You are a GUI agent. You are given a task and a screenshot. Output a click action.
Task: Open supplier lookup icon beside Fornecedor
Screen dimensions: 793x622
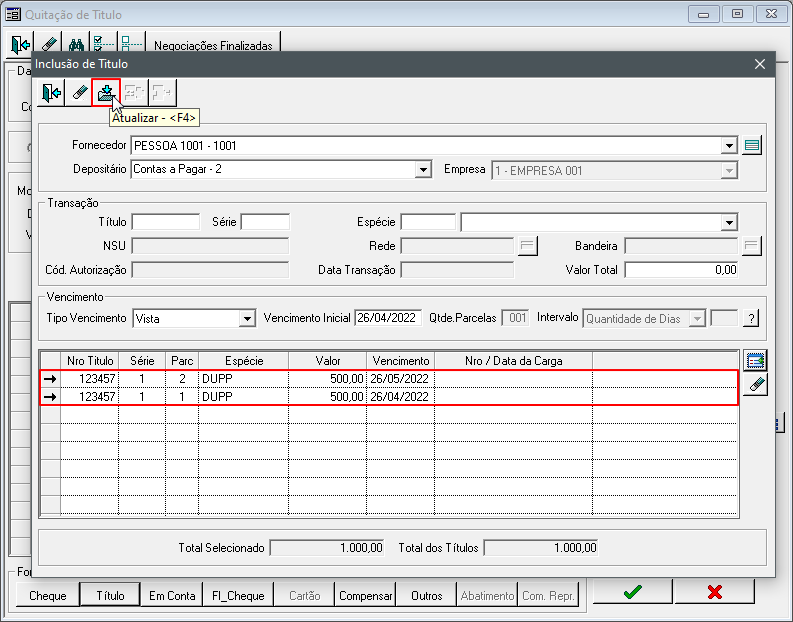pyautogui.click(x=752, y=146)
